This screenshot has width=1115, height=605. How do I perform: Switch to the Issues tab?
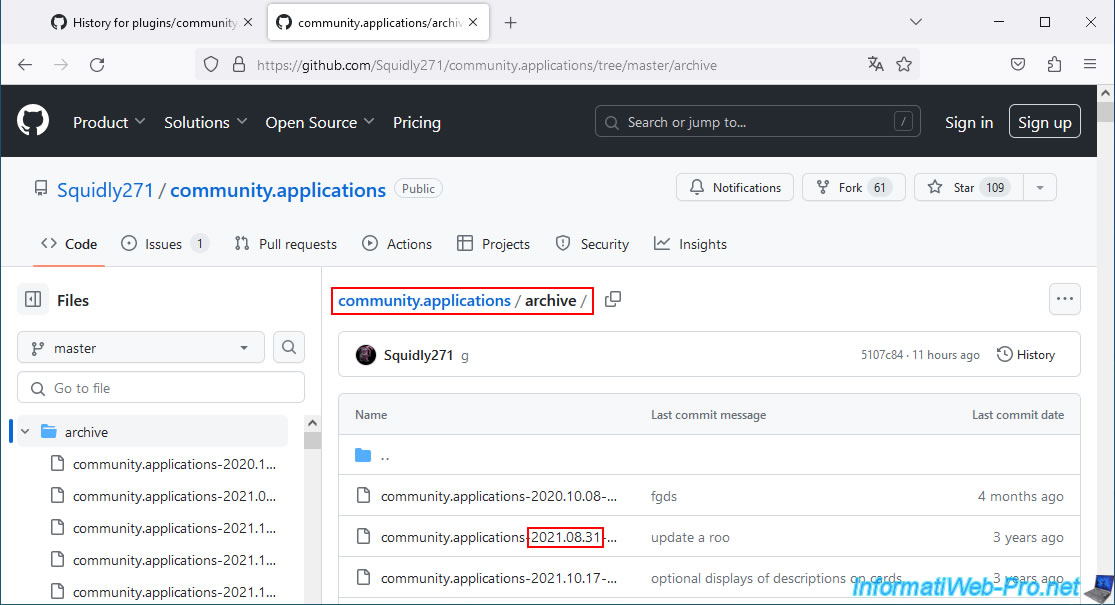tap(164, 244)
